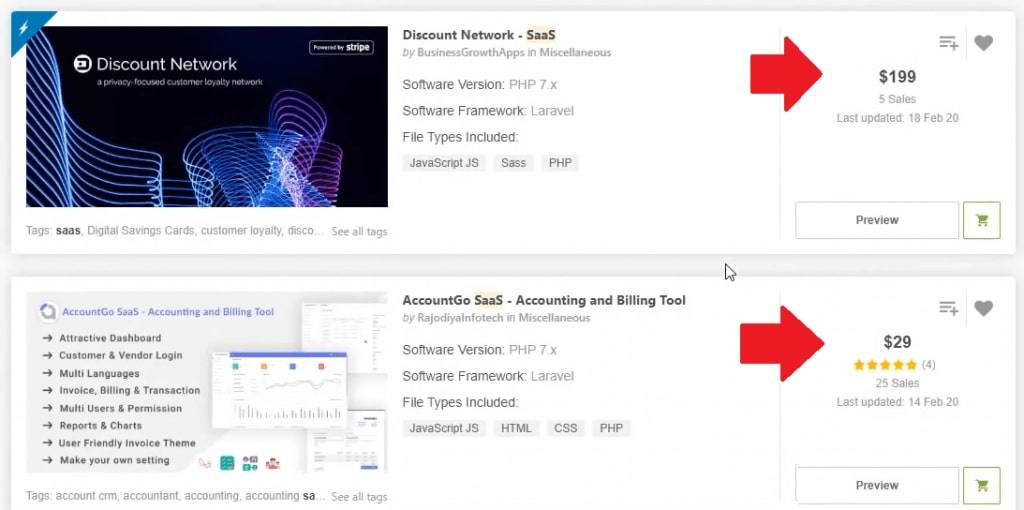Add AccountGo SaaS to cart
The width and height of the screenshot is (1024, 510).
coord(982,485)
